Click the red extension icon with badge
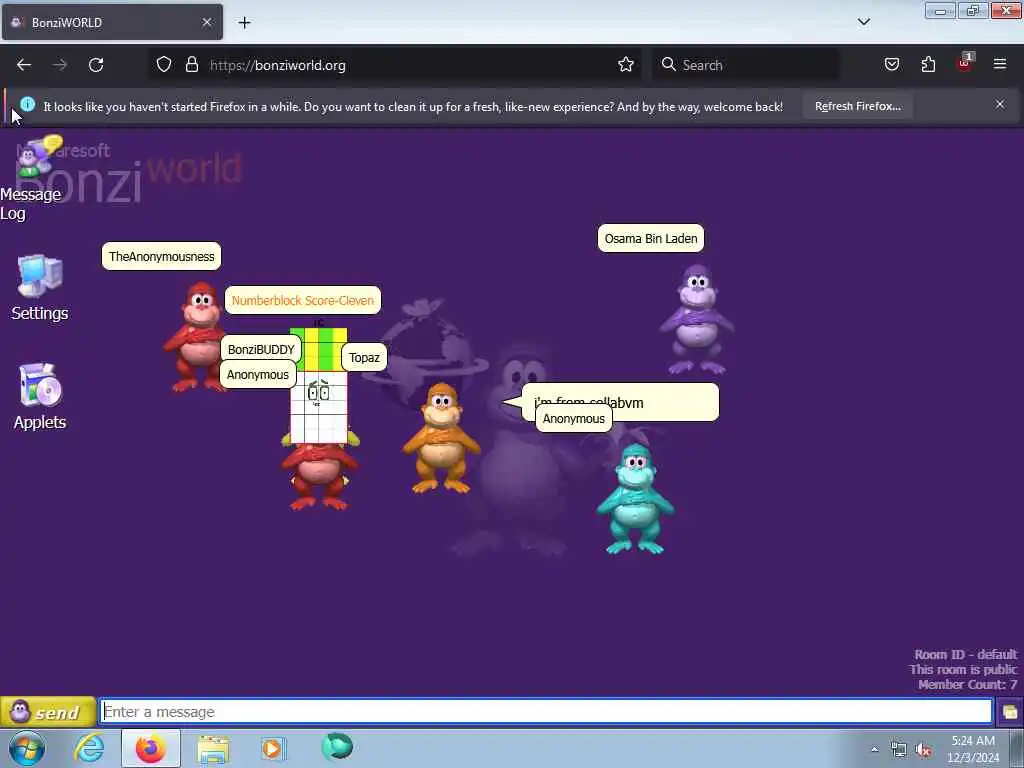1024x768 pixels. click(965, 63)
